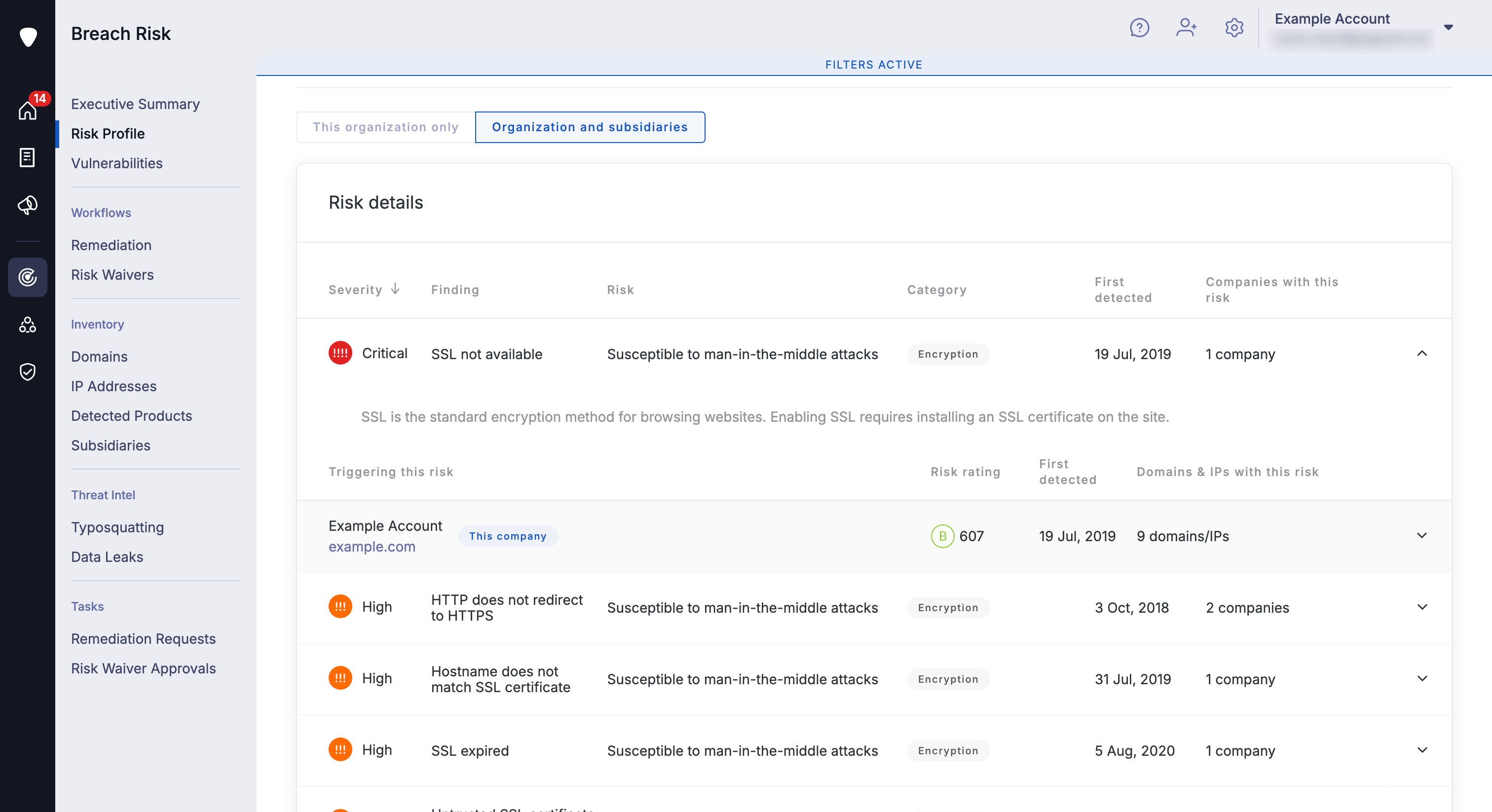
Task: Open Detected Products page
Action: pyautogui.click(x=131, y=415)
